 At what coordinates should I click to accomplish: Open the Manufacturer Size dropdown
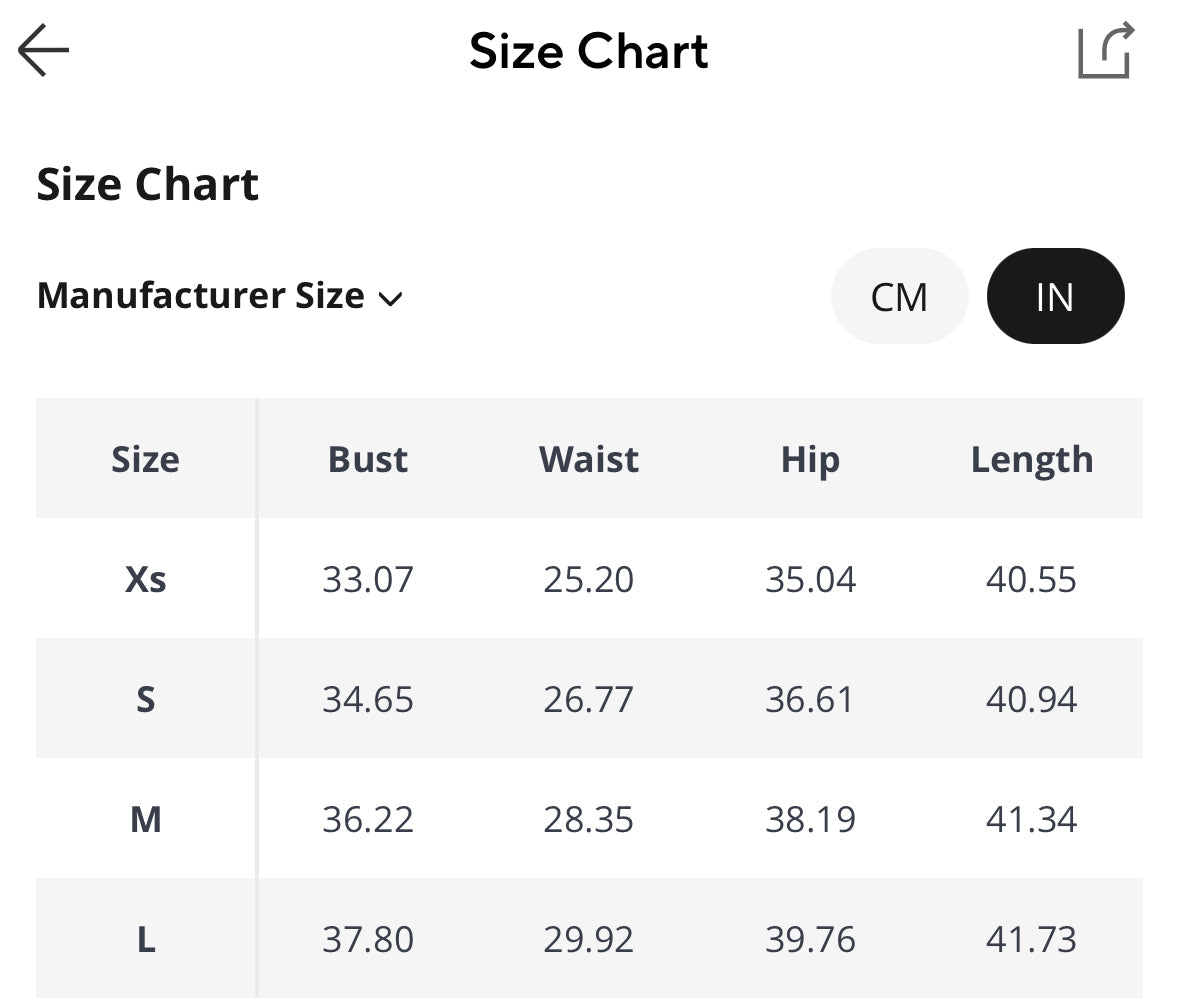[x=201, y=296]
